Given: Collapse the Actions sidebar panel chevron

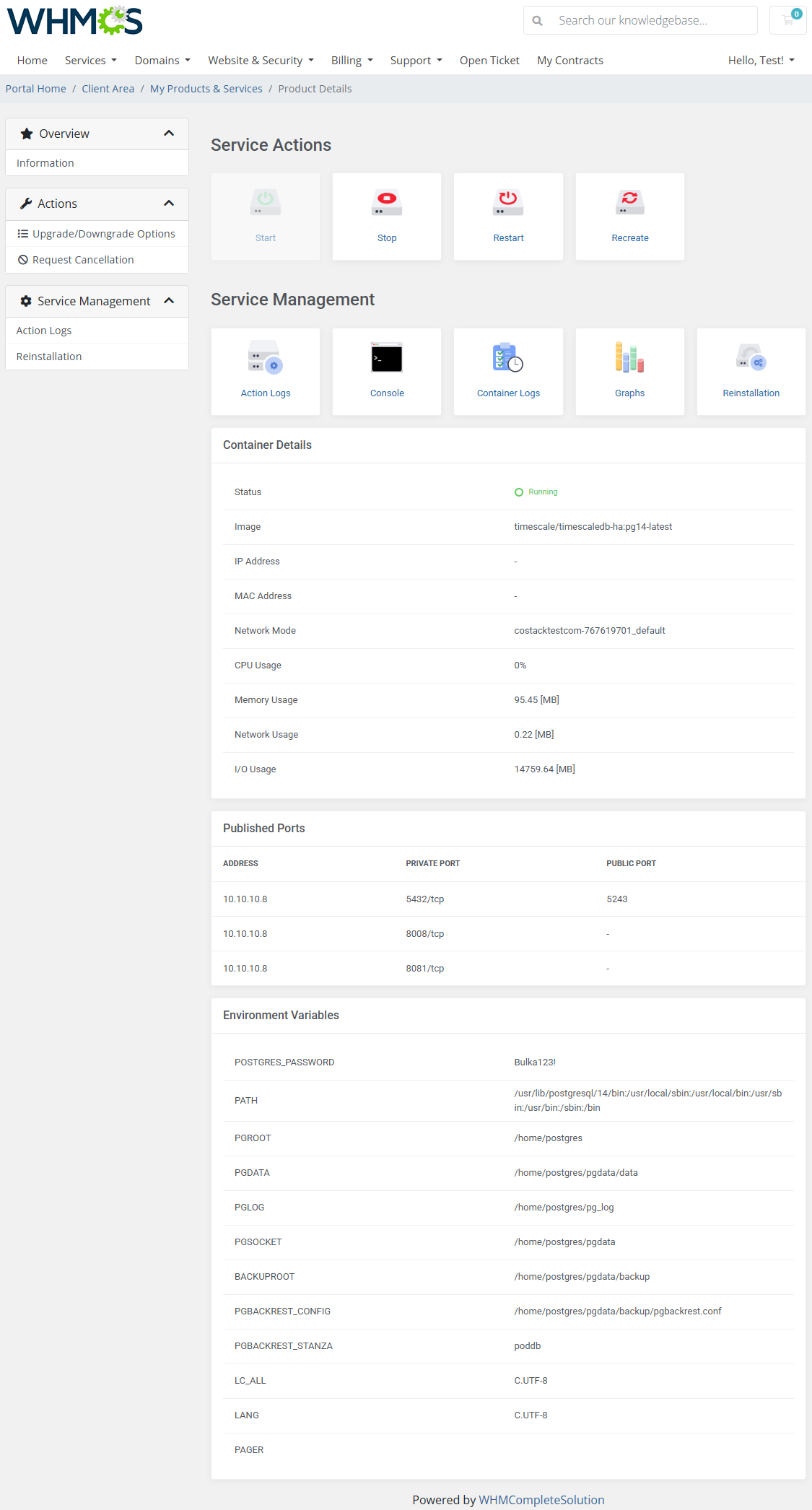Looking at the screenshot, I should click(x=169, y=204).
